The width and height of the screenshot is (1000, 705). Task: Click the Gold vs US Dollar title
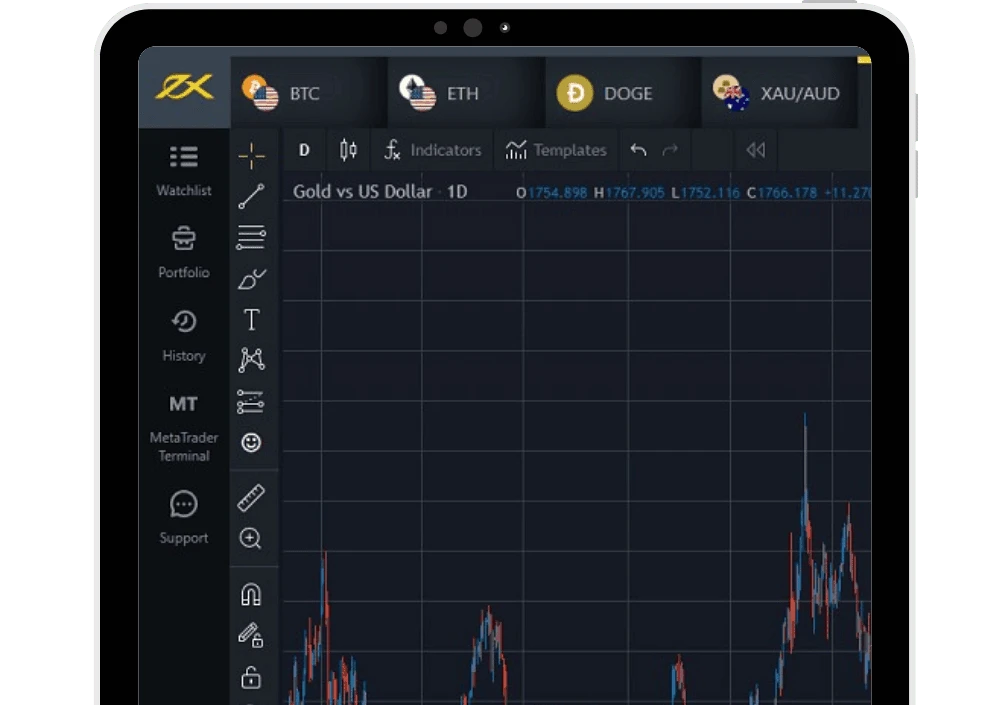click(362, 191)
